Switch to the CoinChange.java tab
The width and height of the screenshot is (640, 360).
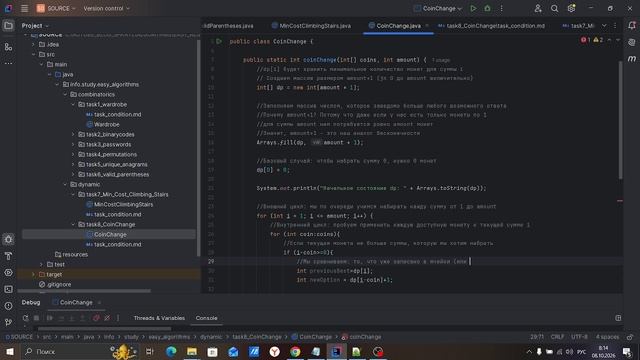click(394, 26)
